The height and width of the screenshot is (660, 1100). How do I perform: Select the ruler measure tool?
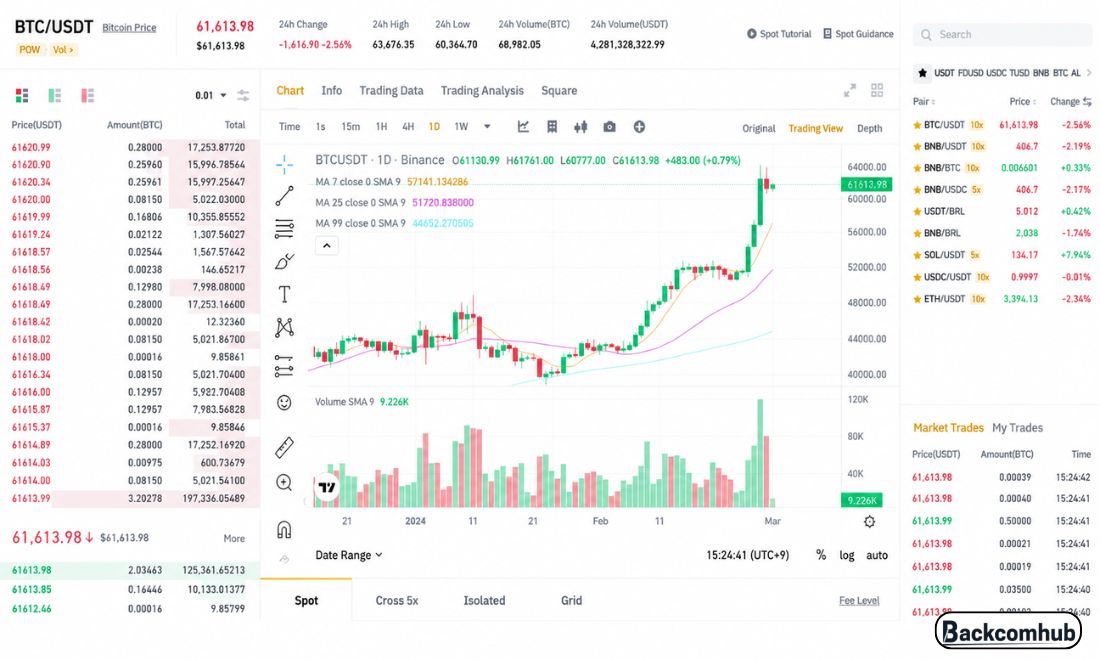pos(284,447)
